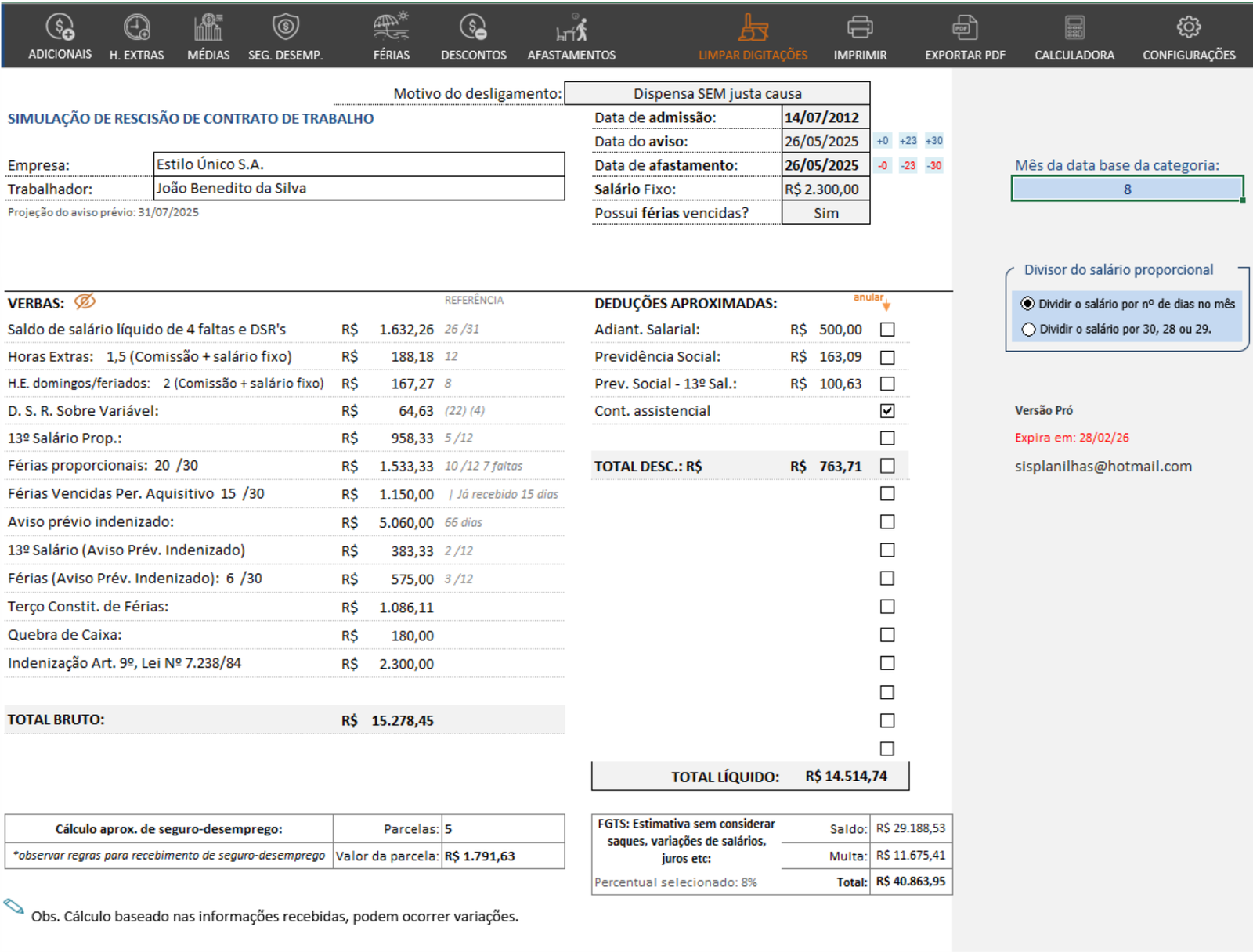This screenshot has height=952, width=1253.
Task: Click the -30 afastamento date button
Action: coord(933,165)
